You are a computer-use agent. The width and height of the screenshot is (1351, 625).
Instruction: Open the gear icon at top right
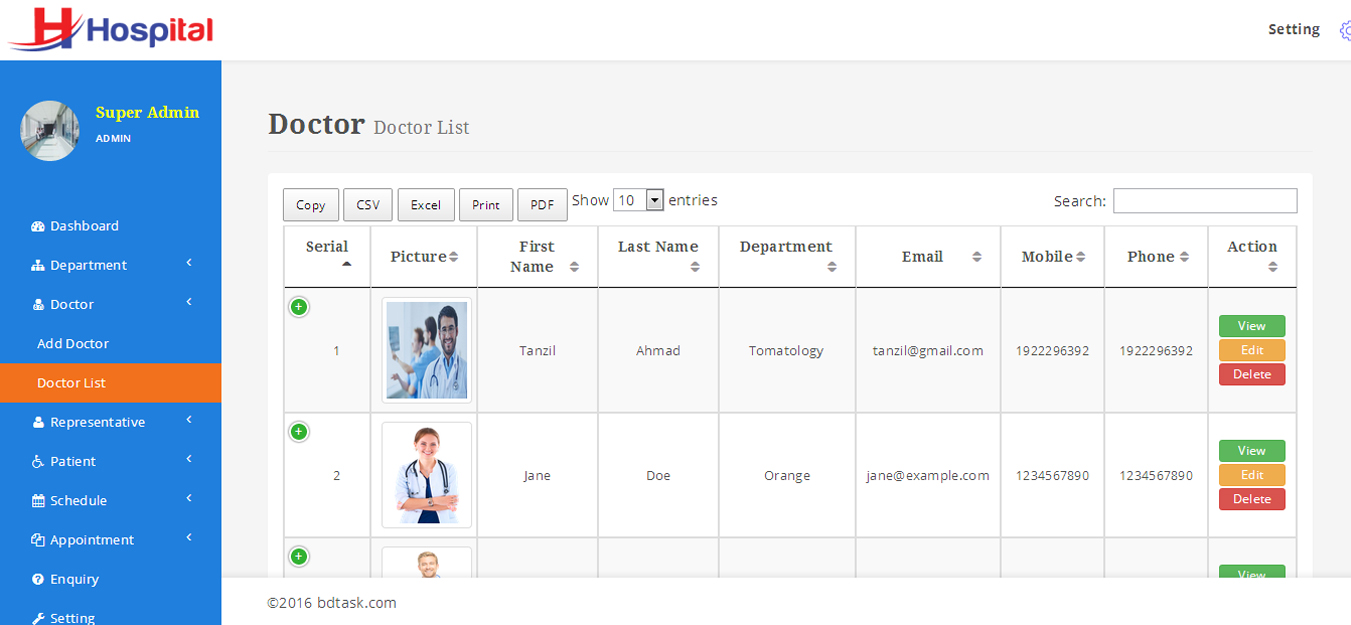pos(1345,29)
